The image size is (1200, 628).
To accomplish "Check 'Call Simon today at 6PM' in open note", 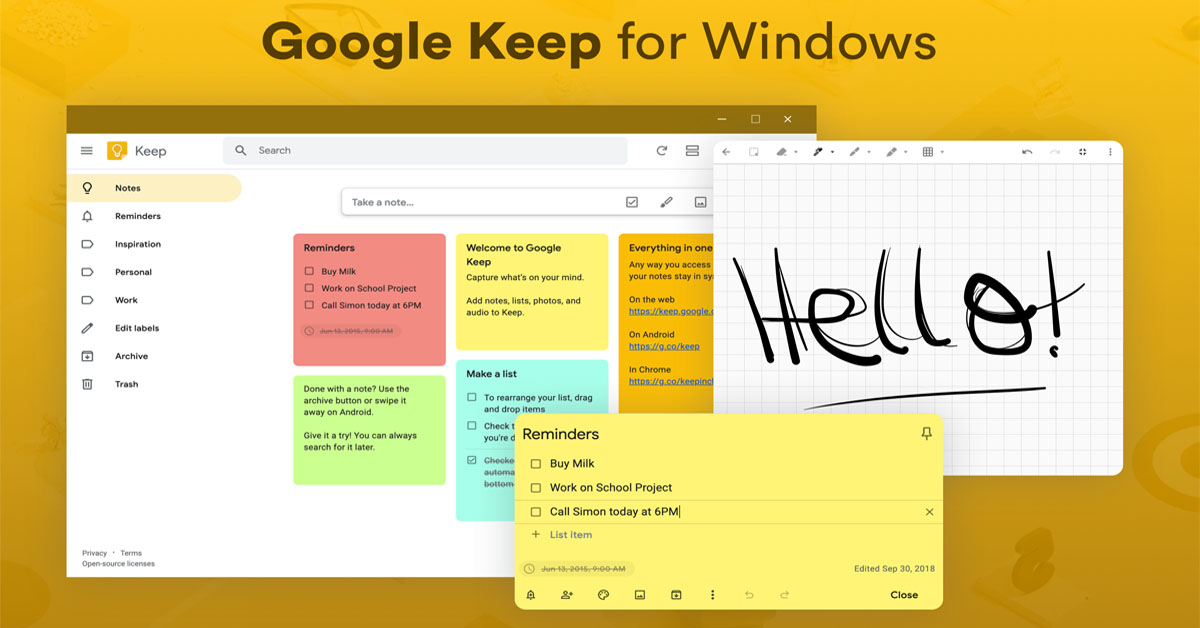I will tap(536, 512).
